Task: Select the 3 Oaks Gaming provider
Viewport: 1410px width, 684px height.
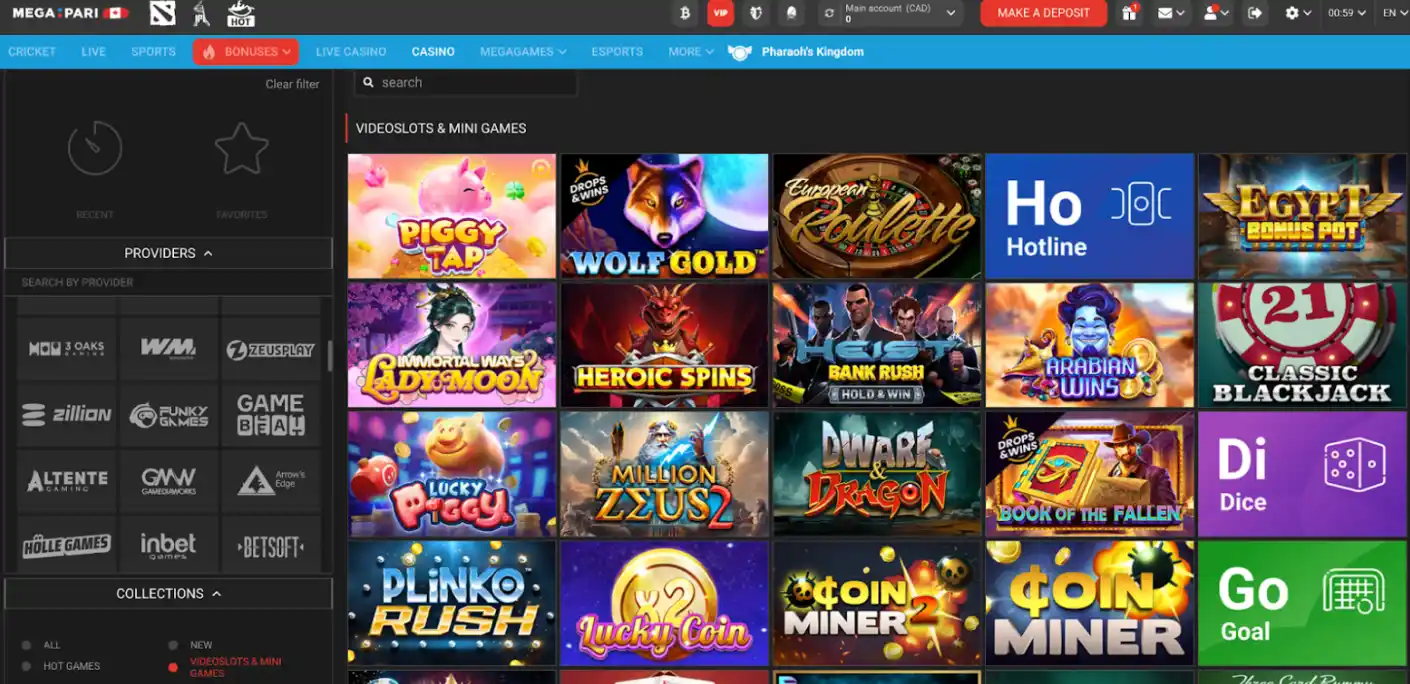Action: (x=67, y=348)
